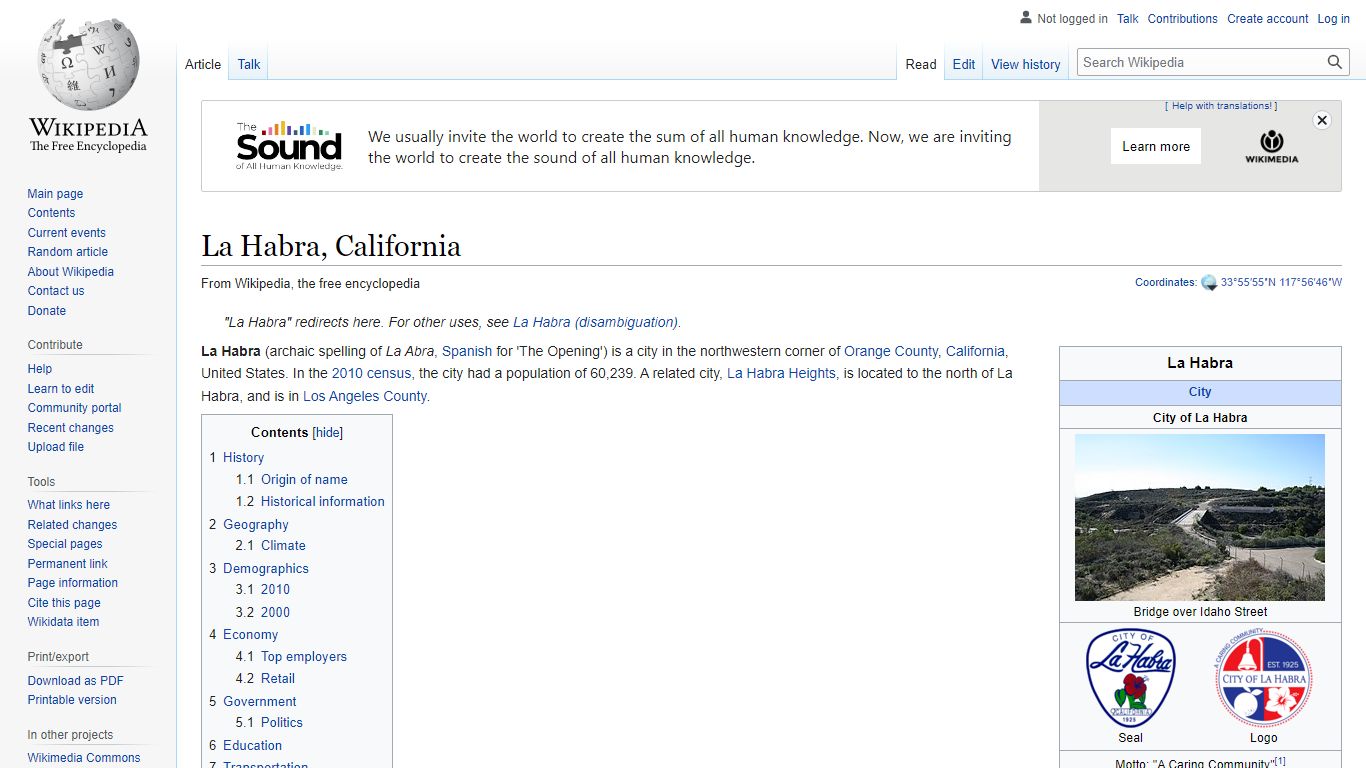Jump to History section in contents
1366x768 pixels.
click(x=243, y=457)
